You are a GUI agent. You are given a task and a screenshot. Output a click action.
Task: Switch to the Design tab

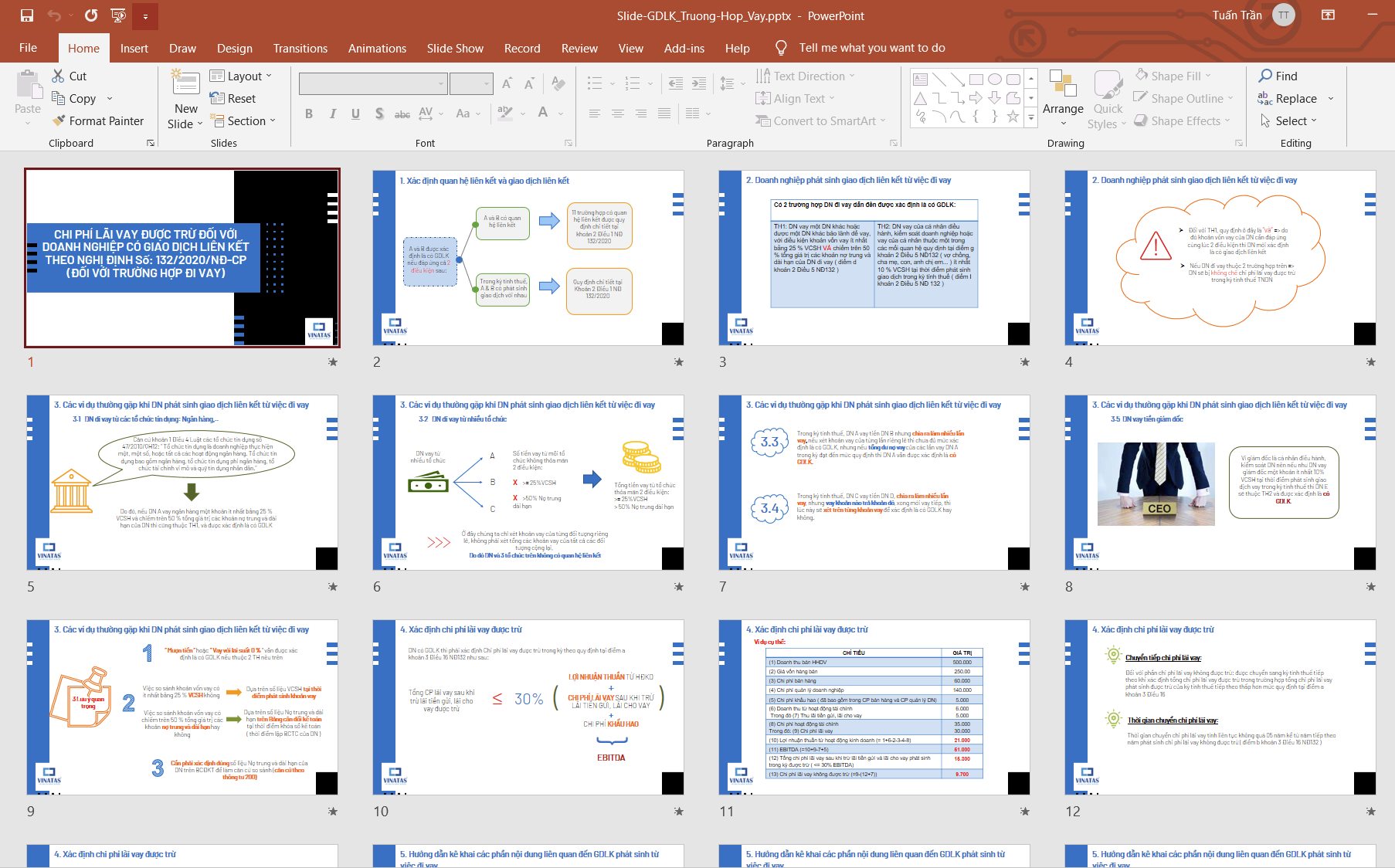point(234,48)
